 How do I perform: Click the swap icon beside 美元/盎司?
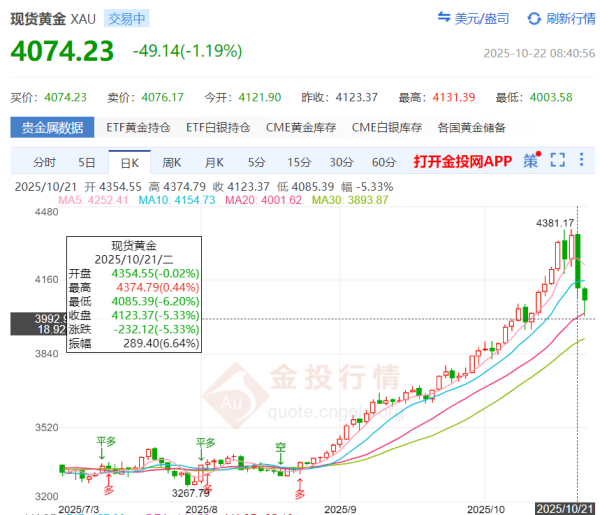[x=444, y=18]
